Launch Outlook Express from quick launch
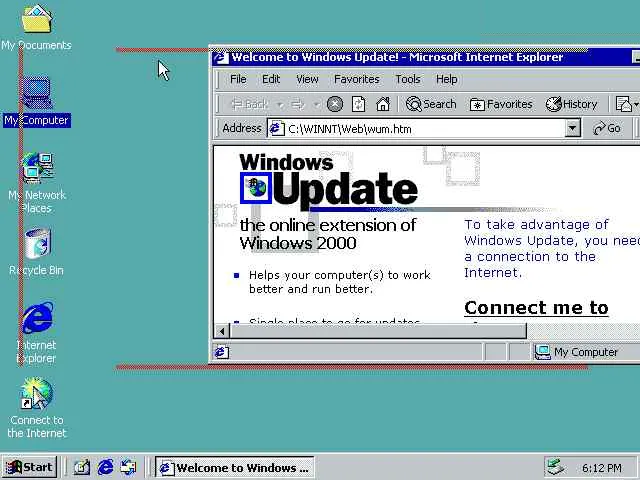Viewport: 640px width, 480px height. coord(128,467)
